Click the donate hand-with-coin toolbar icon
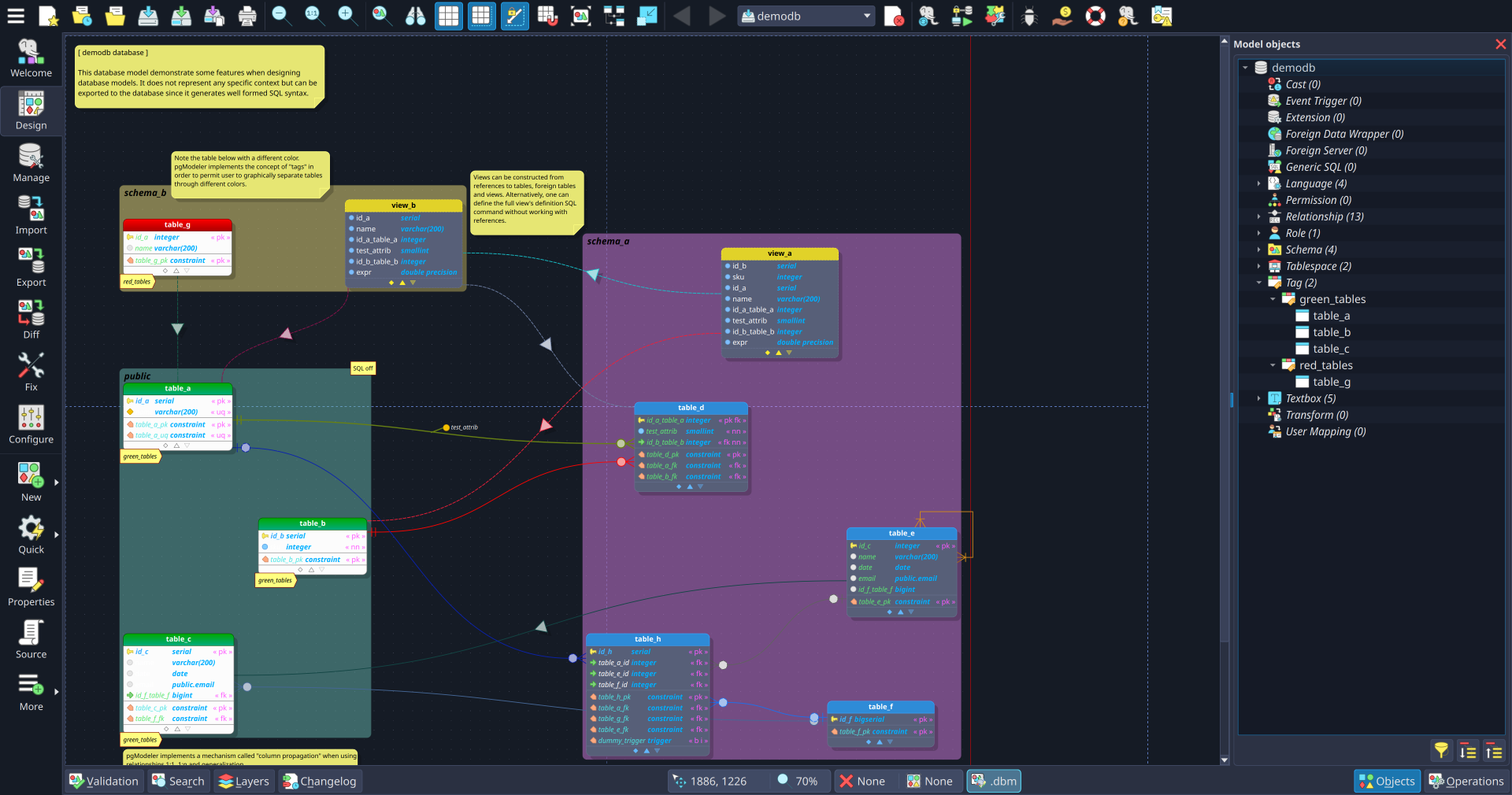The image size is (1512, 795). coord(1062,16)
